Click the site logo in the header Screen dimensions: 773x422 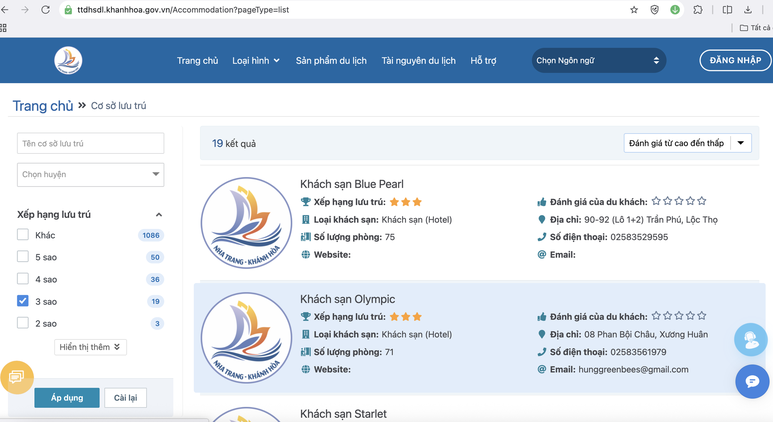[68, 61]
